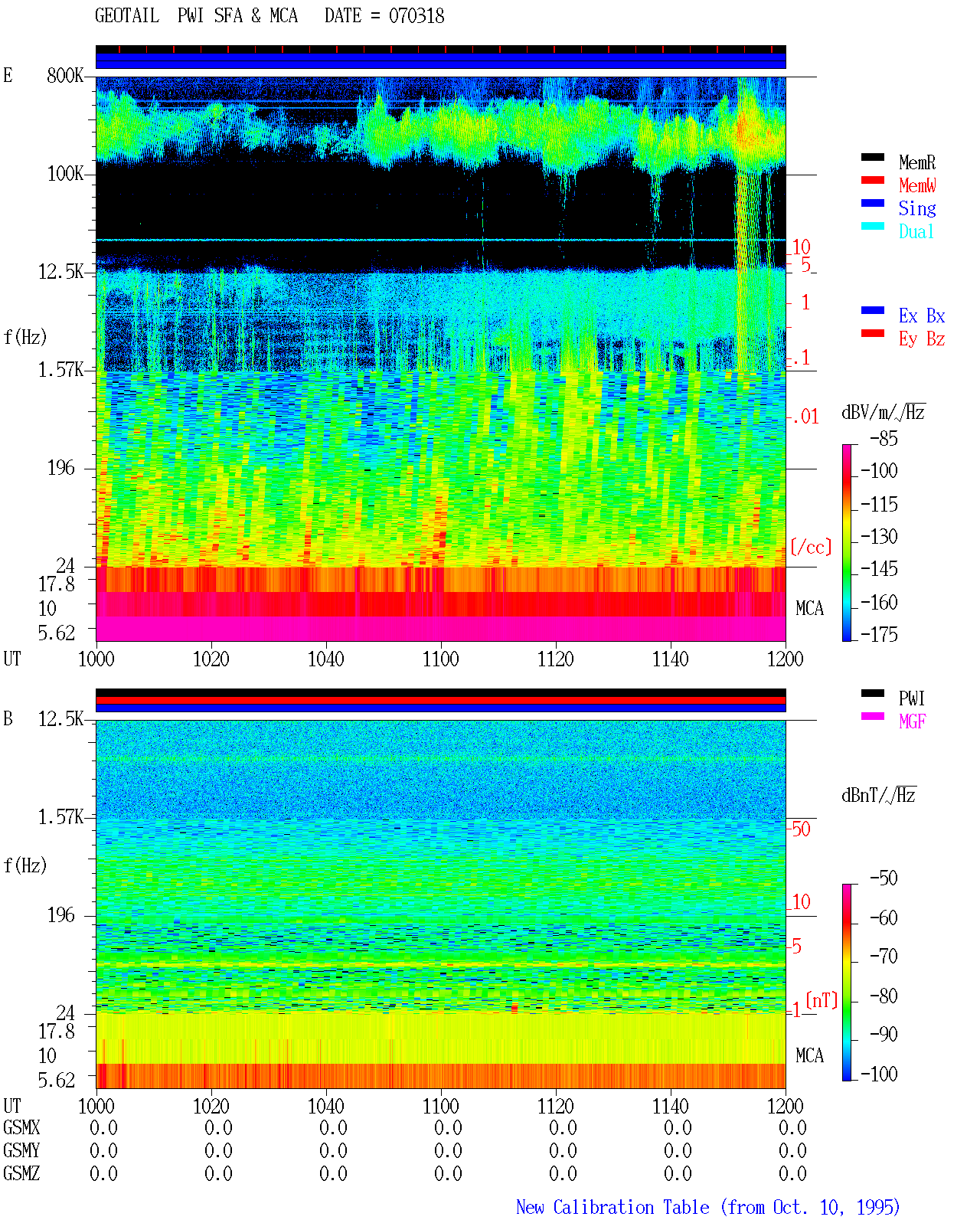
Task: Click the 'dBnT/√Hz' unit label
Action: click(879, 795)
